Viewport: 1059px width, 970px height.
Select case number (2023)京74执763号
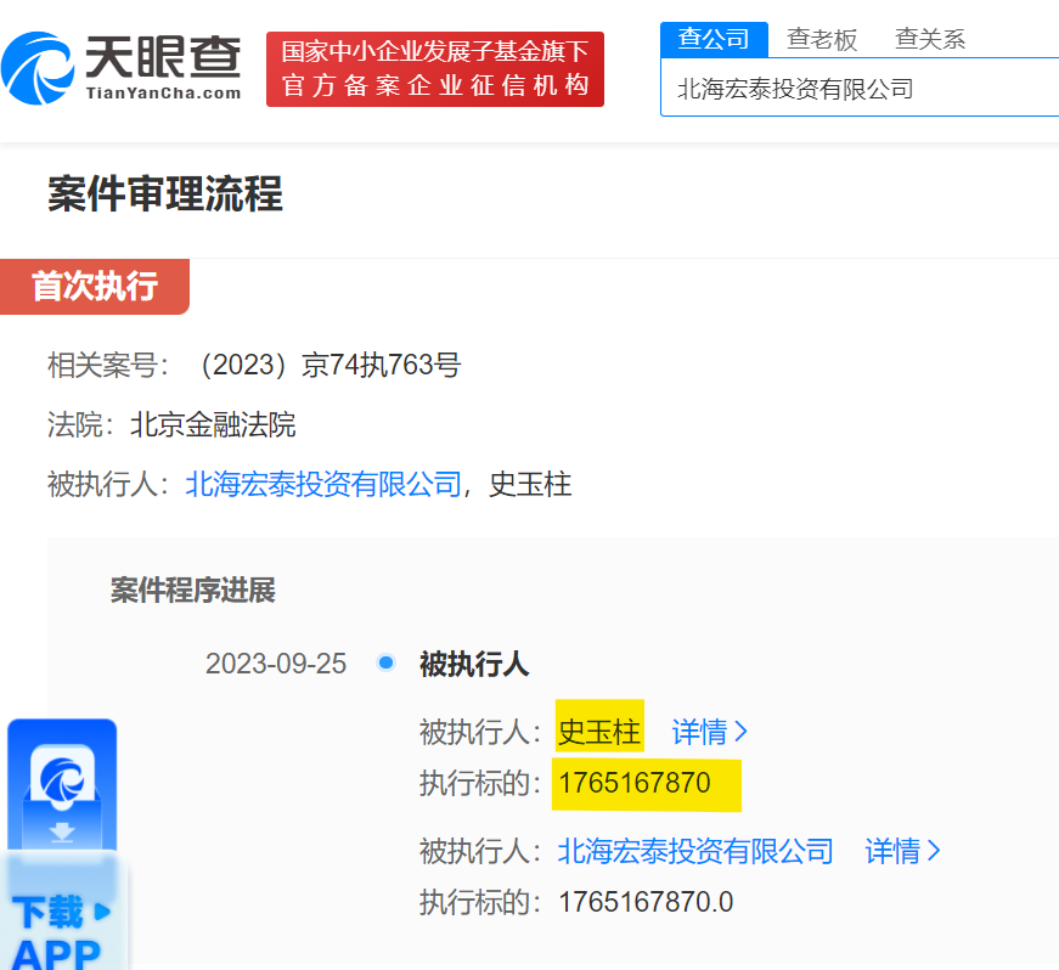pos(330,365)
